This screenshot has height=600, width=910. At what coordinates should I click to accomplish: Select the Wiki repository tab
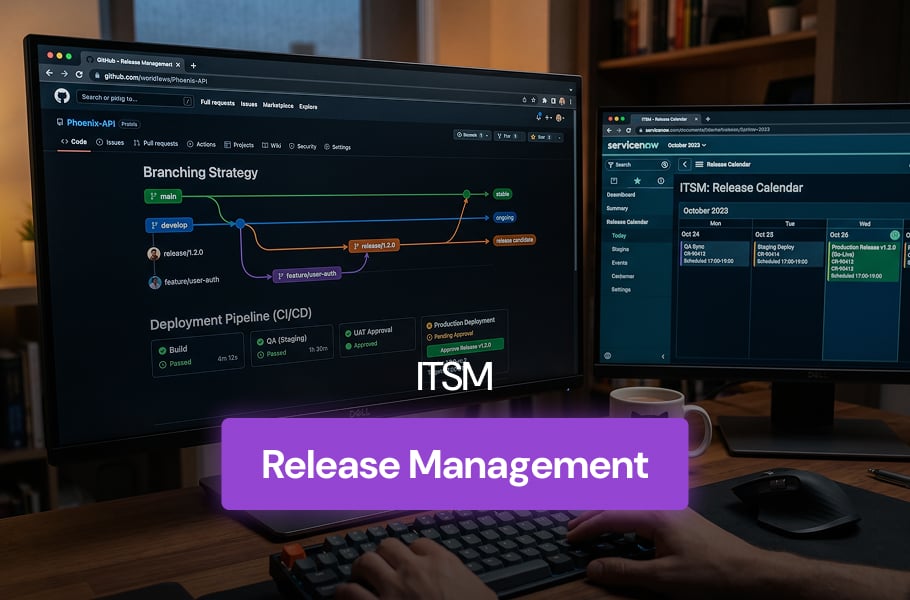pos(272,146)
